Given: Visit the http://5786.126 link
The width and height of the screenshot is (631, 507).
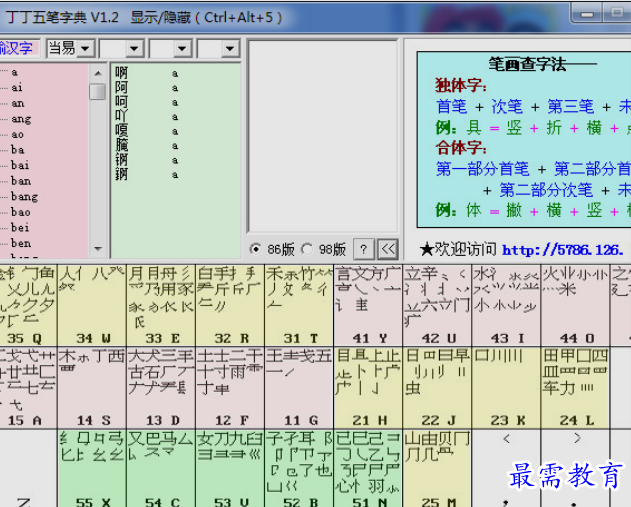Looking at the screenshot, I should click(563, 250).
